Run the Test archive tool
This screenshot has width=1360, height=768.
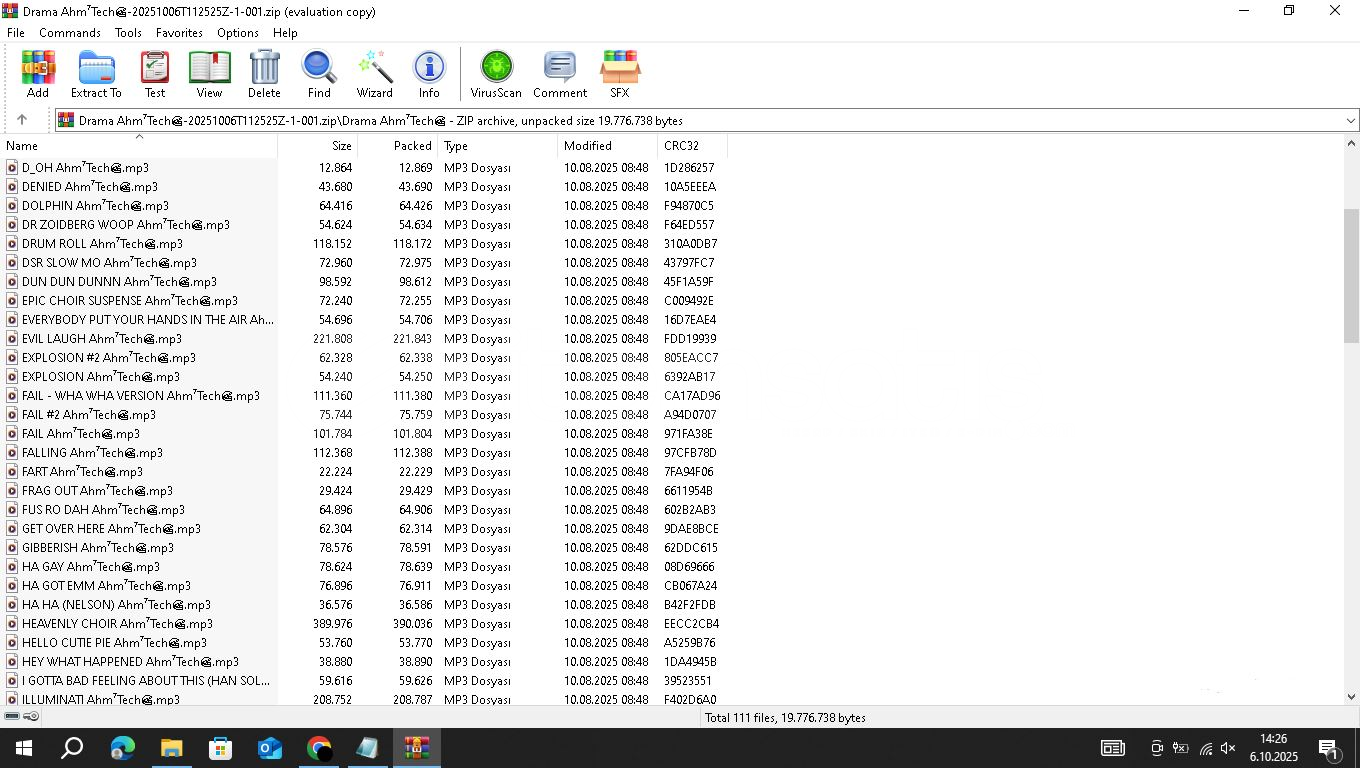tap(155, 74)
